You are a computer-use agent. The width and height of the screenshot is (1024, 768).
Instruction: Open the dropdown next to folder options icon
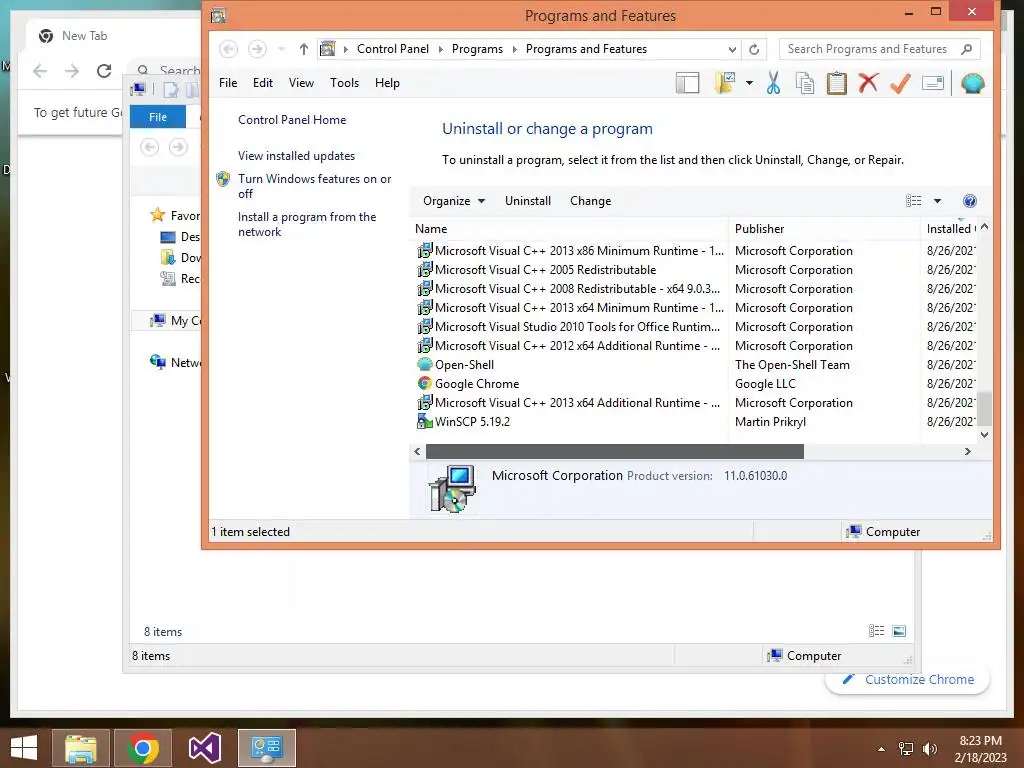[749, 83]
